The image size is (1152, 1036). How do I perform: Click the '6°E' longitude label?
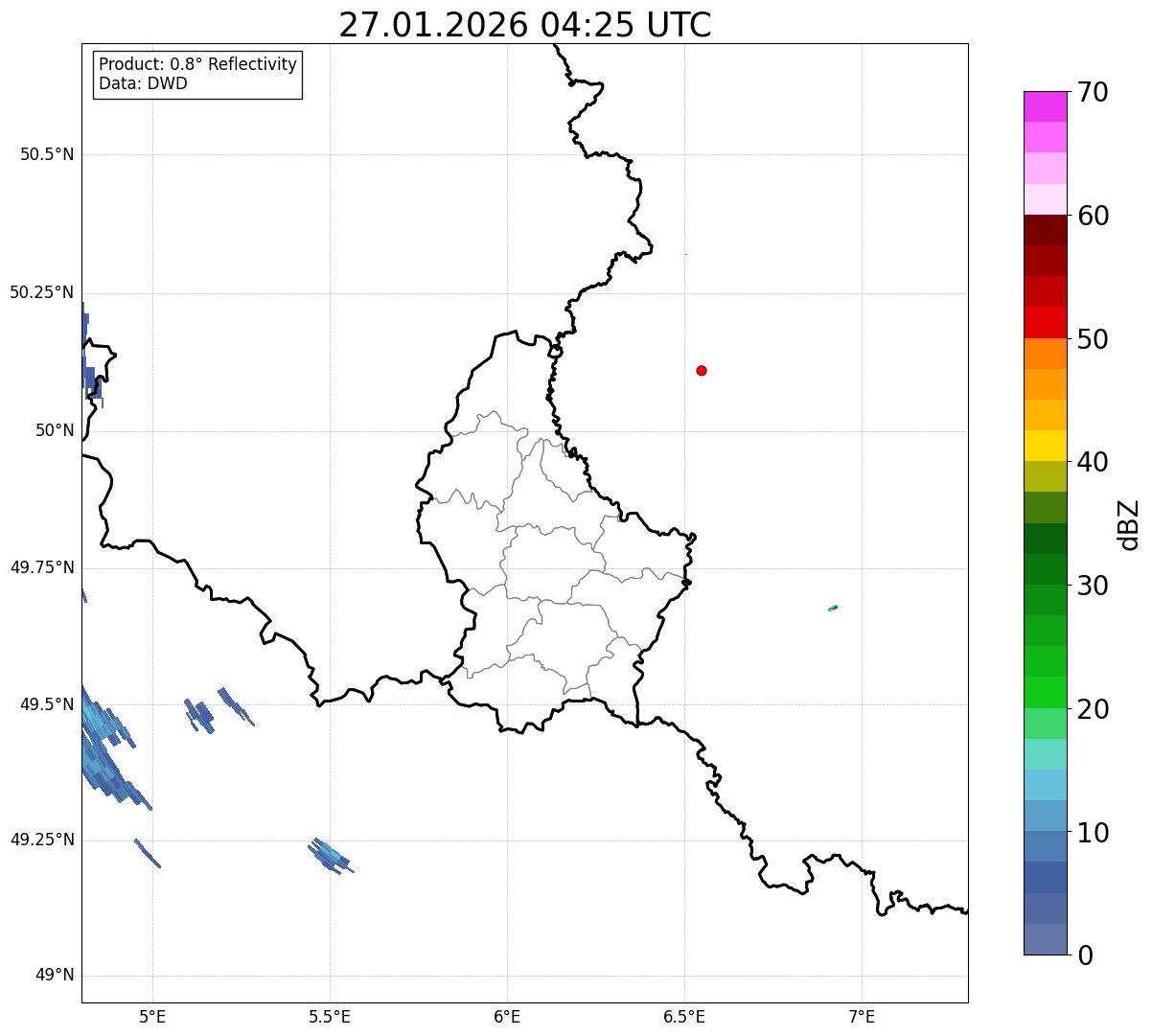tap(507, 1017)
